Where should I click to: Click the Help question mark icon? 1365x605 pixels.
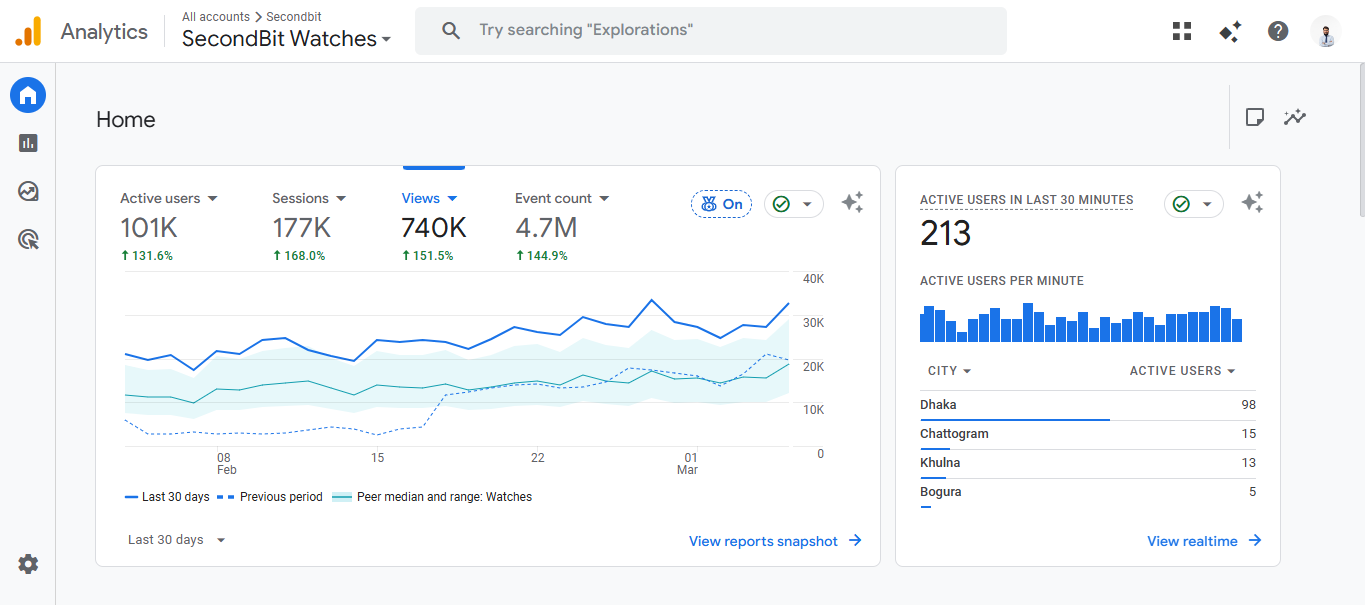click(x=1278, y=31)
